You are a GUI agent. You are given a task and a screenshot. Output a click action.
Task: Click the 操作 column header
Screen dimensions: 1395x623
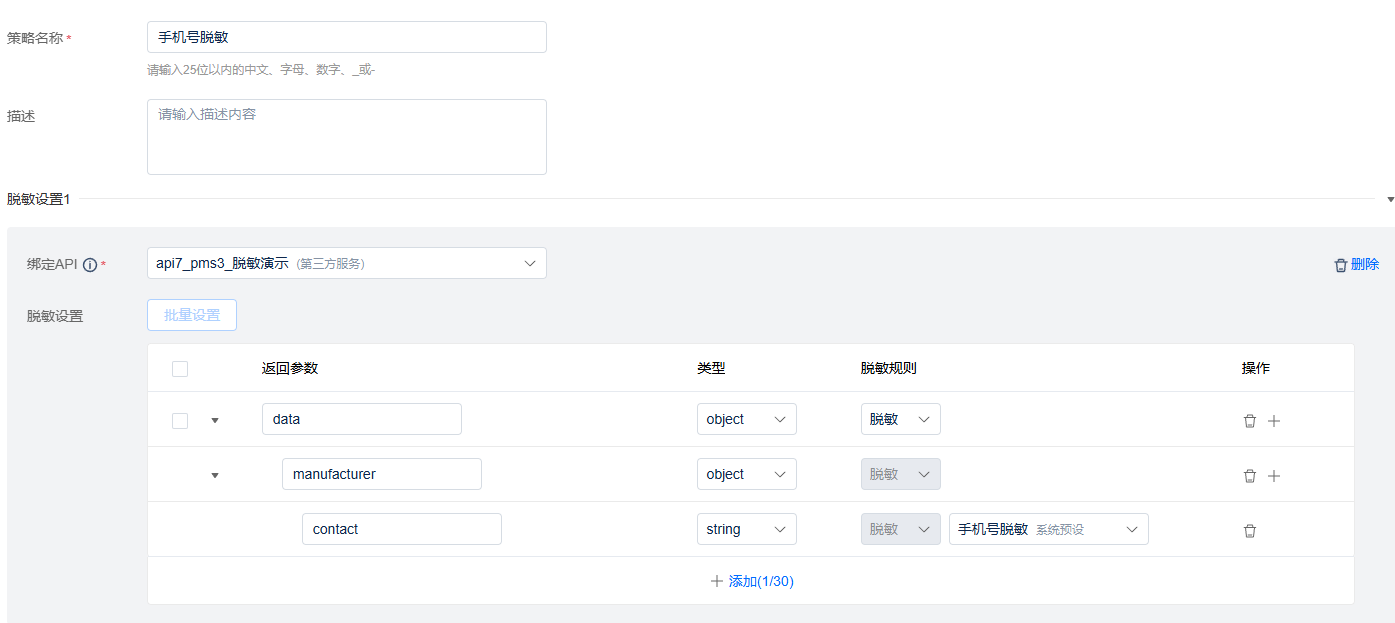[1256, 368]
